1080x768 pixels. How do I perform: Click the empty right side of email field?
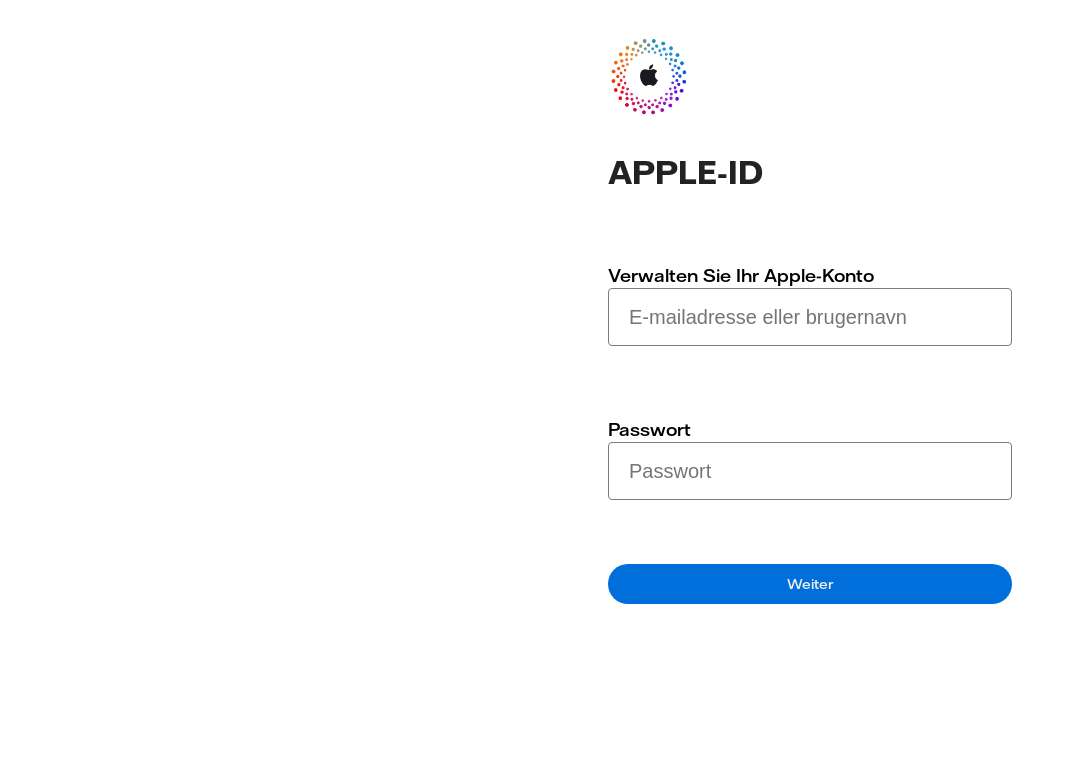[961, 317]
